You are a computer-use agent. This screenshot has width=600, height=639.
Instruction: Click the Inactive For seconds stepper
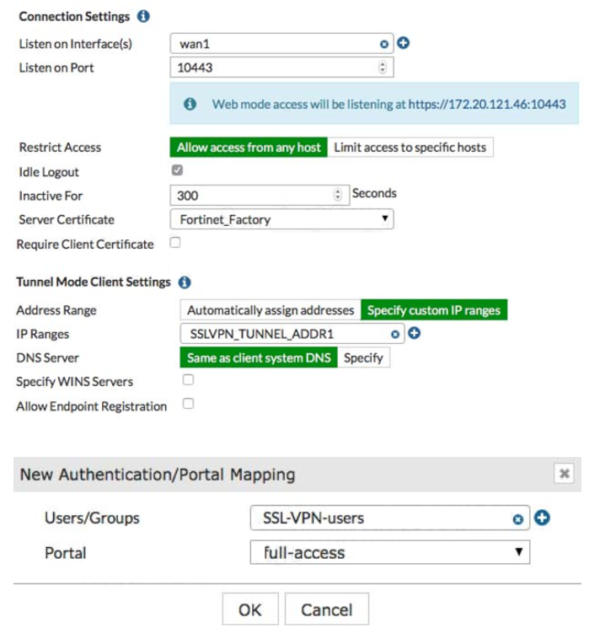[x=338, y=195]
